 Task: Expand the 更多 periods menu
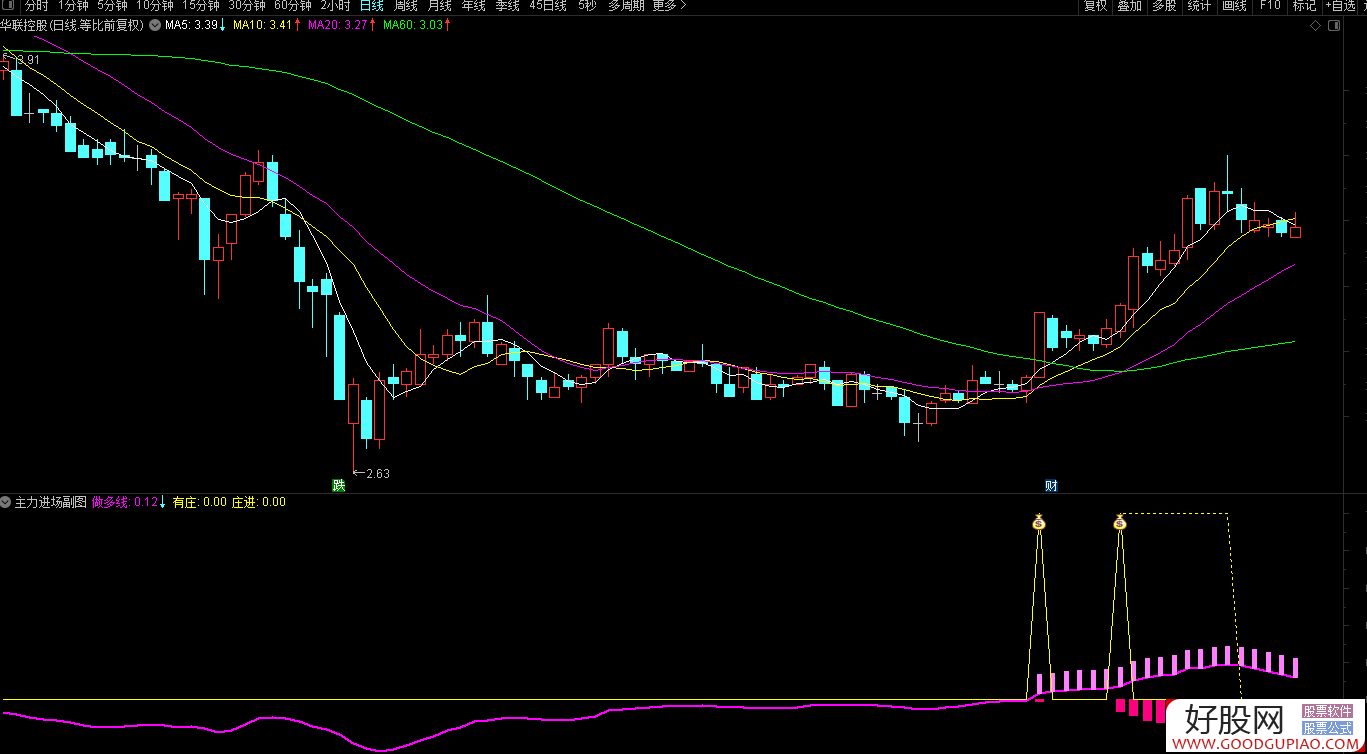click(669, 6)
